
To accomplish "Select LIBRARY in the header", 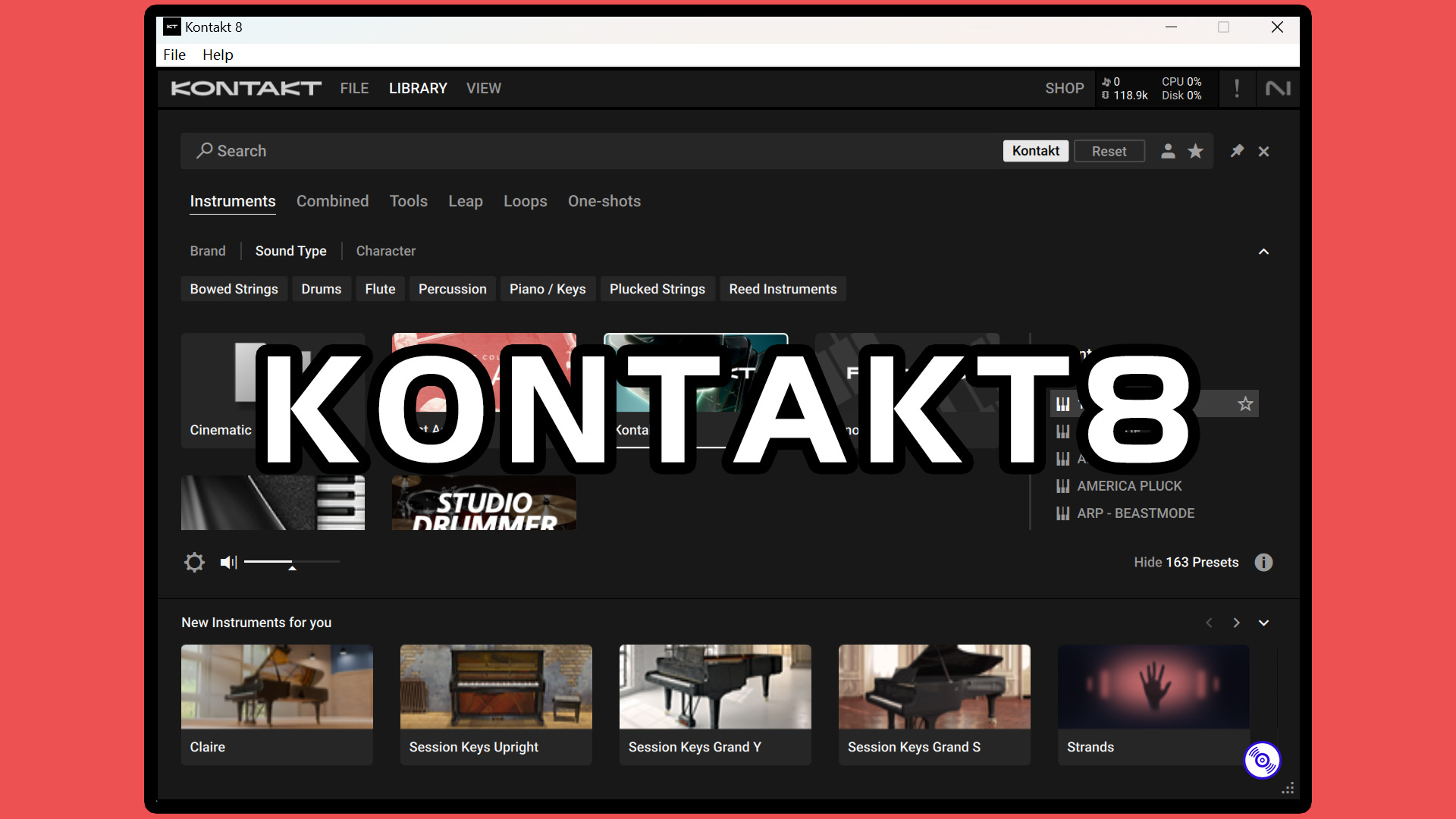I will pos(418,88).
